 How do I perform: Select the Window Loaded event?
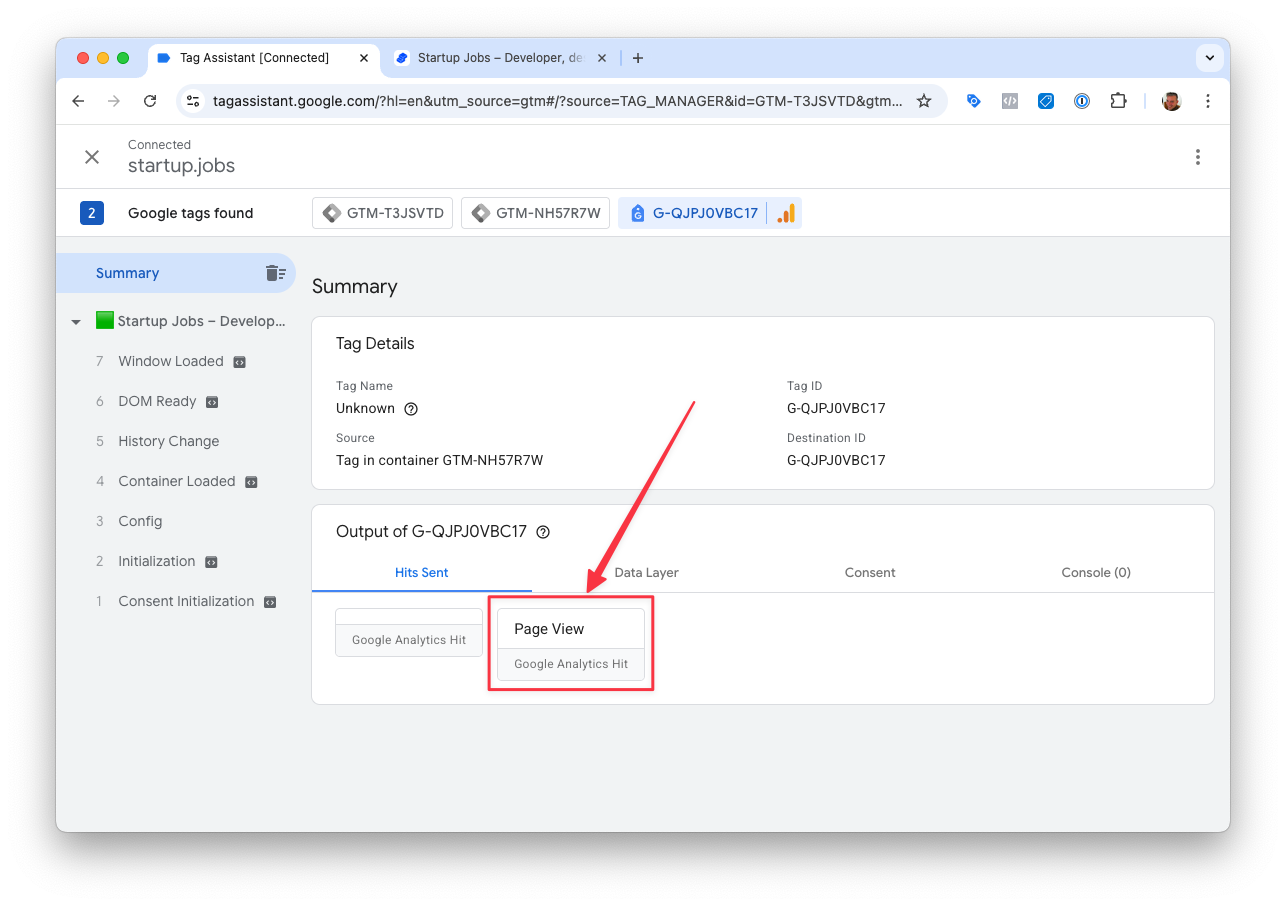pos(171,361)
